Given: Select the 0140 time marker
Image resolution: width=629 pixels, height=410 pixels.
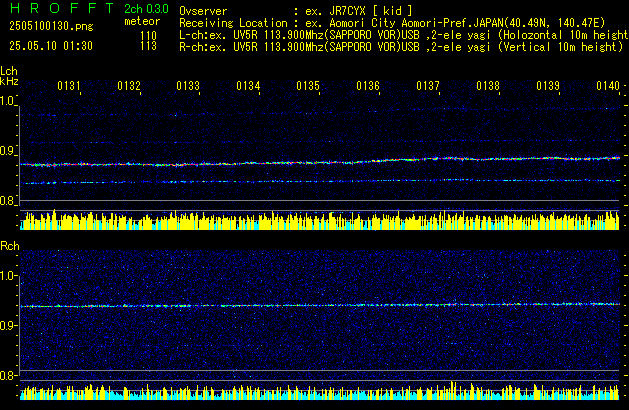Looking at the screenshot, I should pyautogui.click(x=608, y=86).
